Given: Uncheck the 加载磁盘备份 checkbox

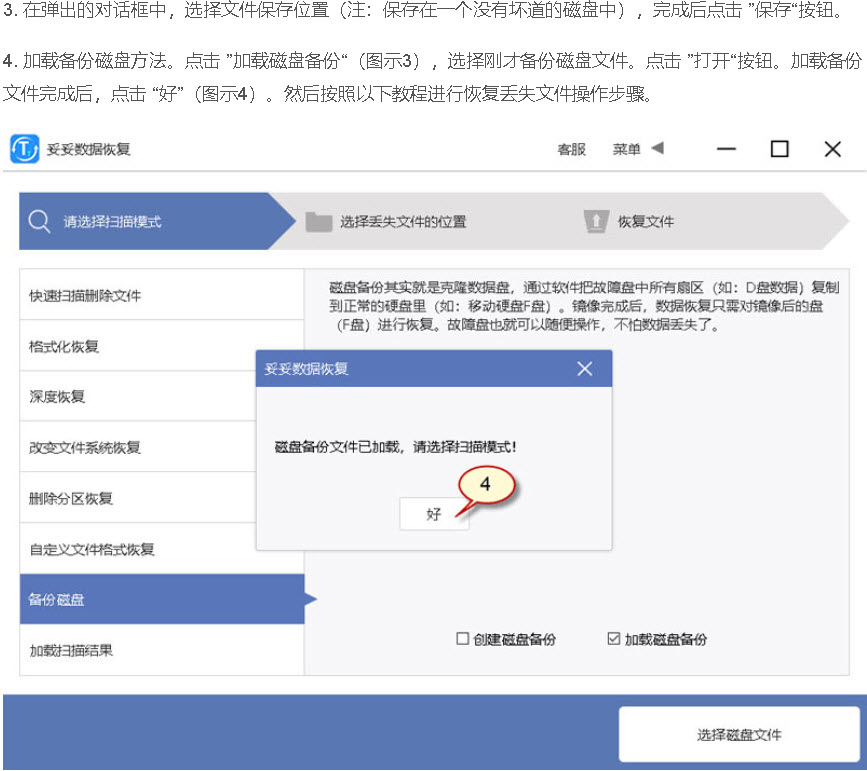Looking at the screenshot, I should (613, 638).
